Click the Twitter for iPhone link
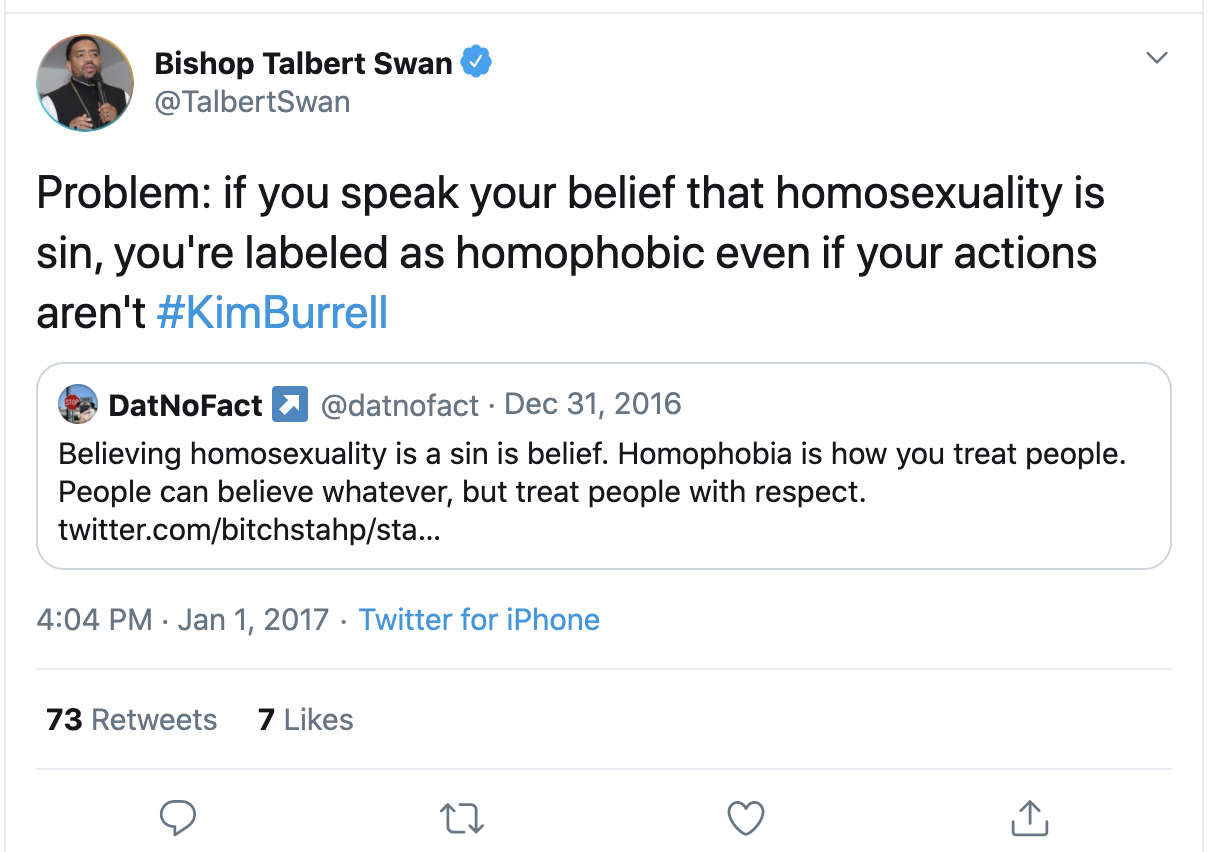This screenshot has height=852, width=1222. [479, 619]
